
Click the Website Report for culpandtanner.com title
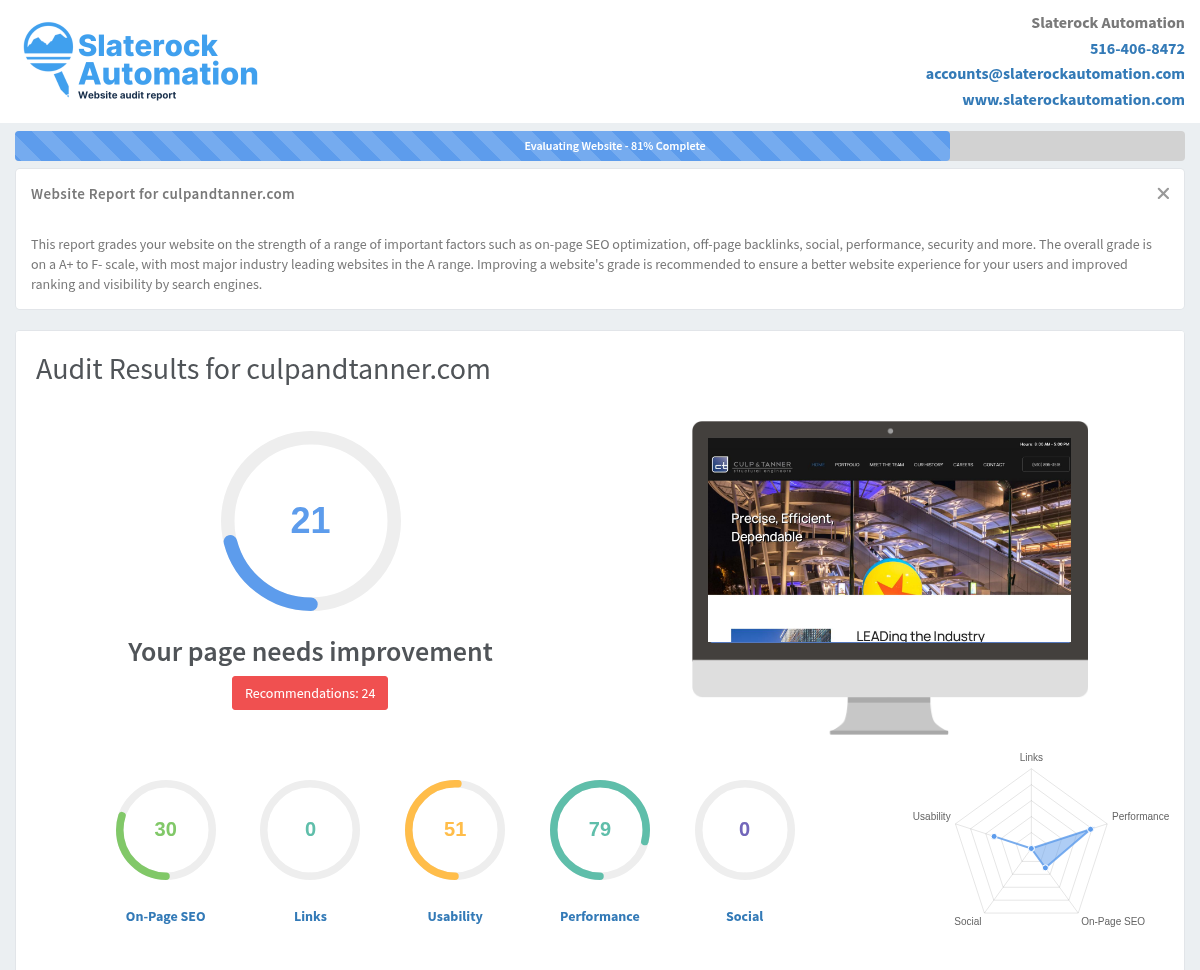163,194
